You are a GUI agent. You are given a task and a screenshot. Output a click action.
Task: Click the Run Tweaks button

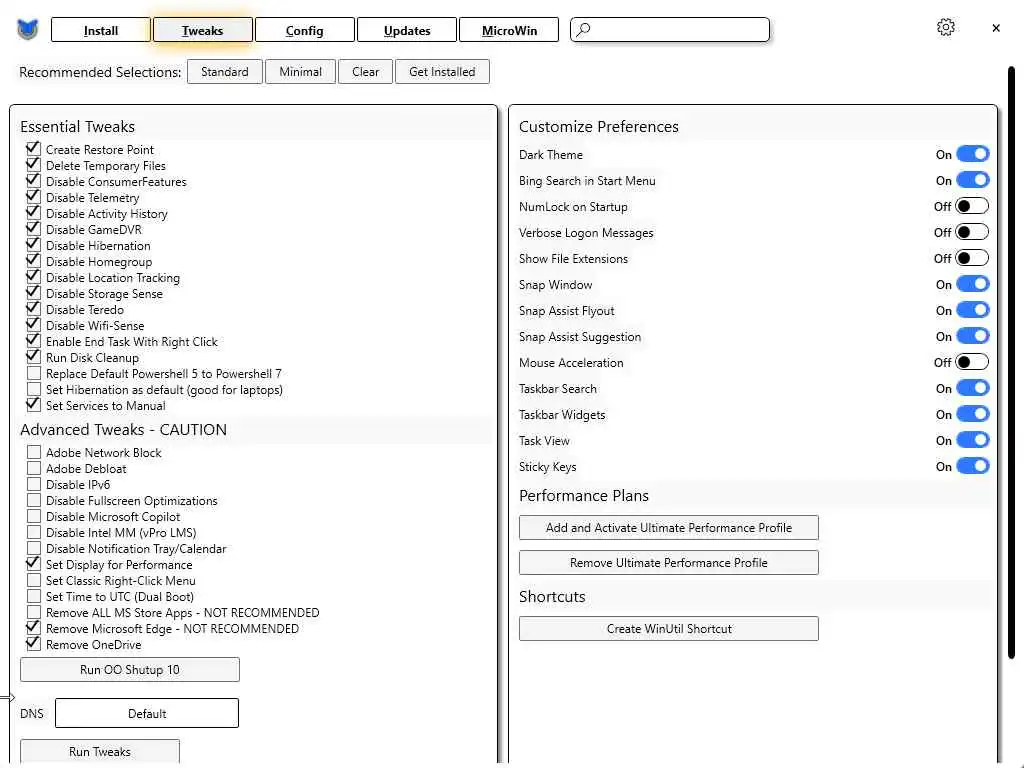pyautogui.click(x=100, y=751)
